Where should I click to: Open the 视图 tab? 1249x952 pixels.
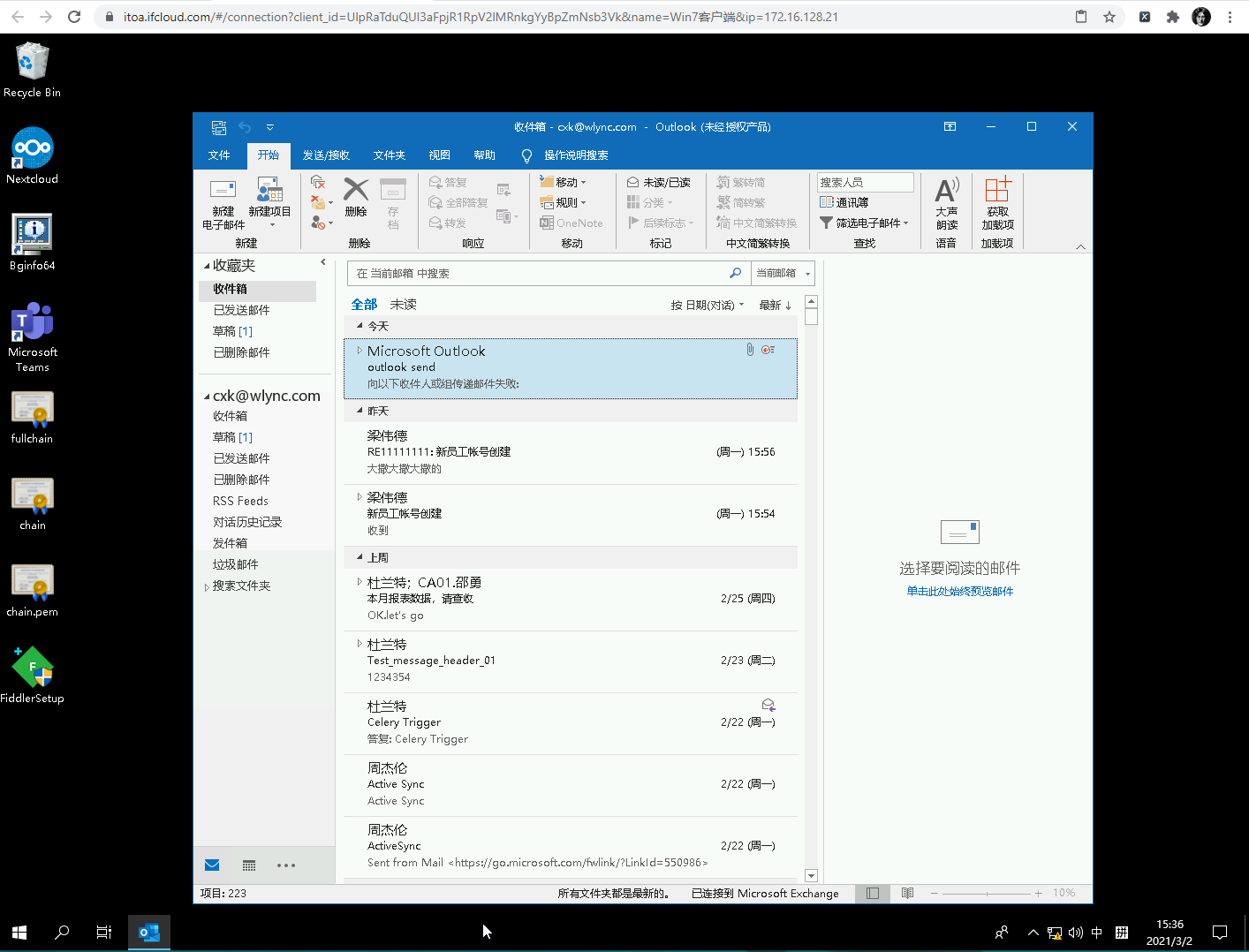pyautogui.click(x=439, y=155)
